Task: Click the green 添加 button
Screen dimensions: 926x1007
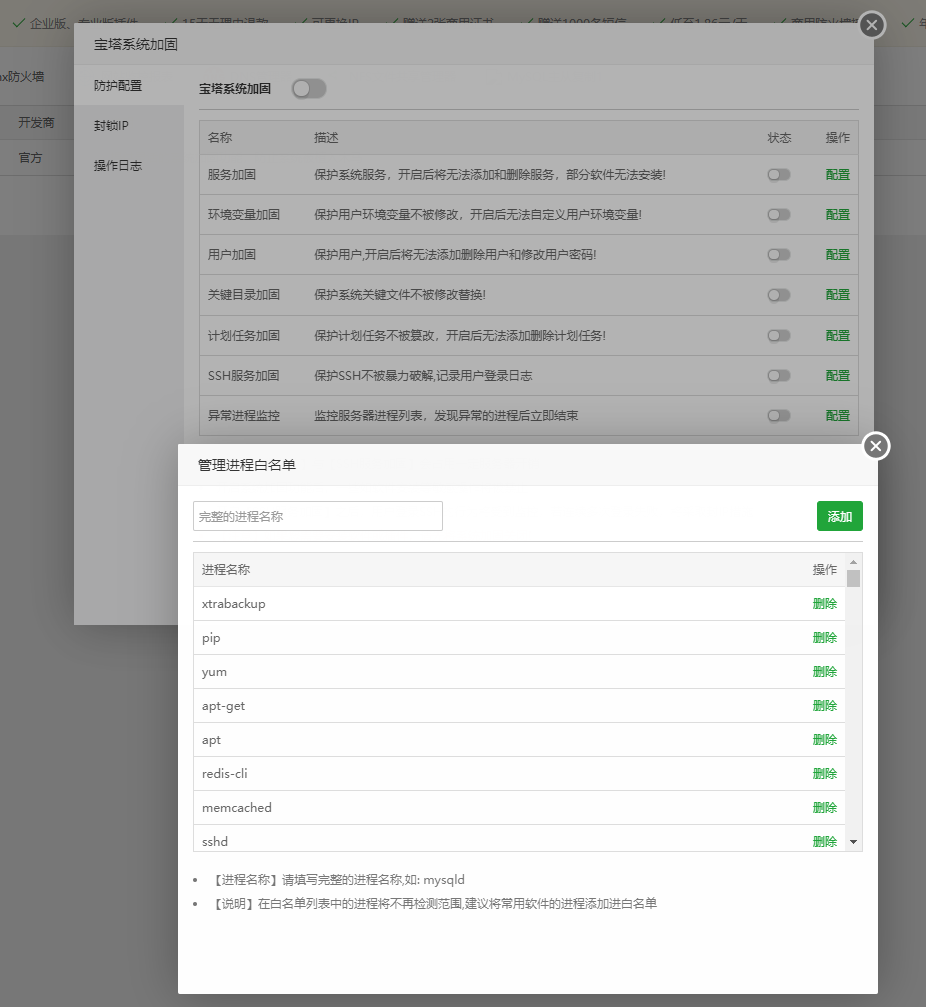Action: click(x=839, y=516)
